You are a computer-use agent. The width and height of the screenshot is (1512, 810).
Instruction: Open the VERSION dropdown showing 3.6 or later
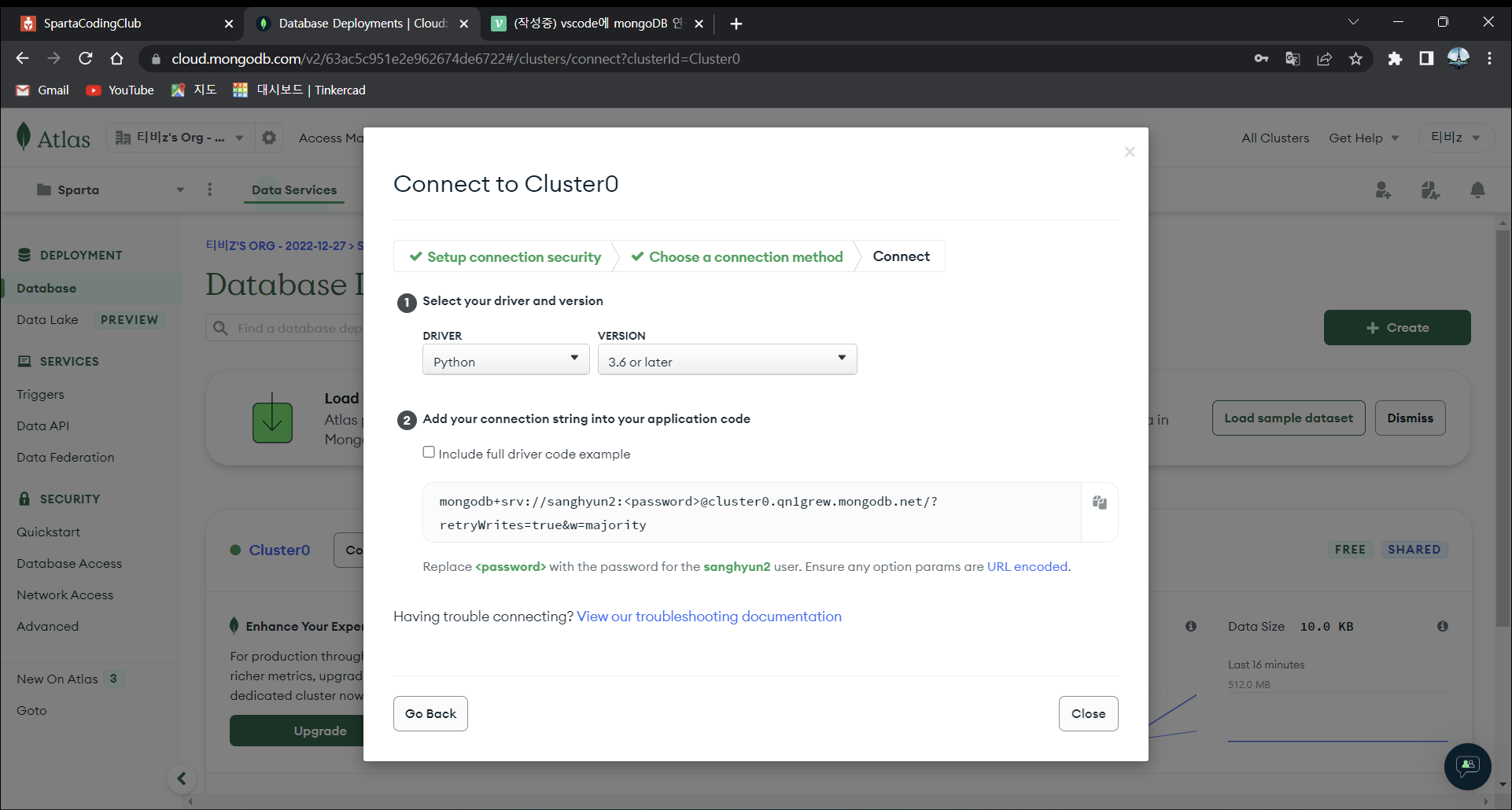click(x=726, y=359)
